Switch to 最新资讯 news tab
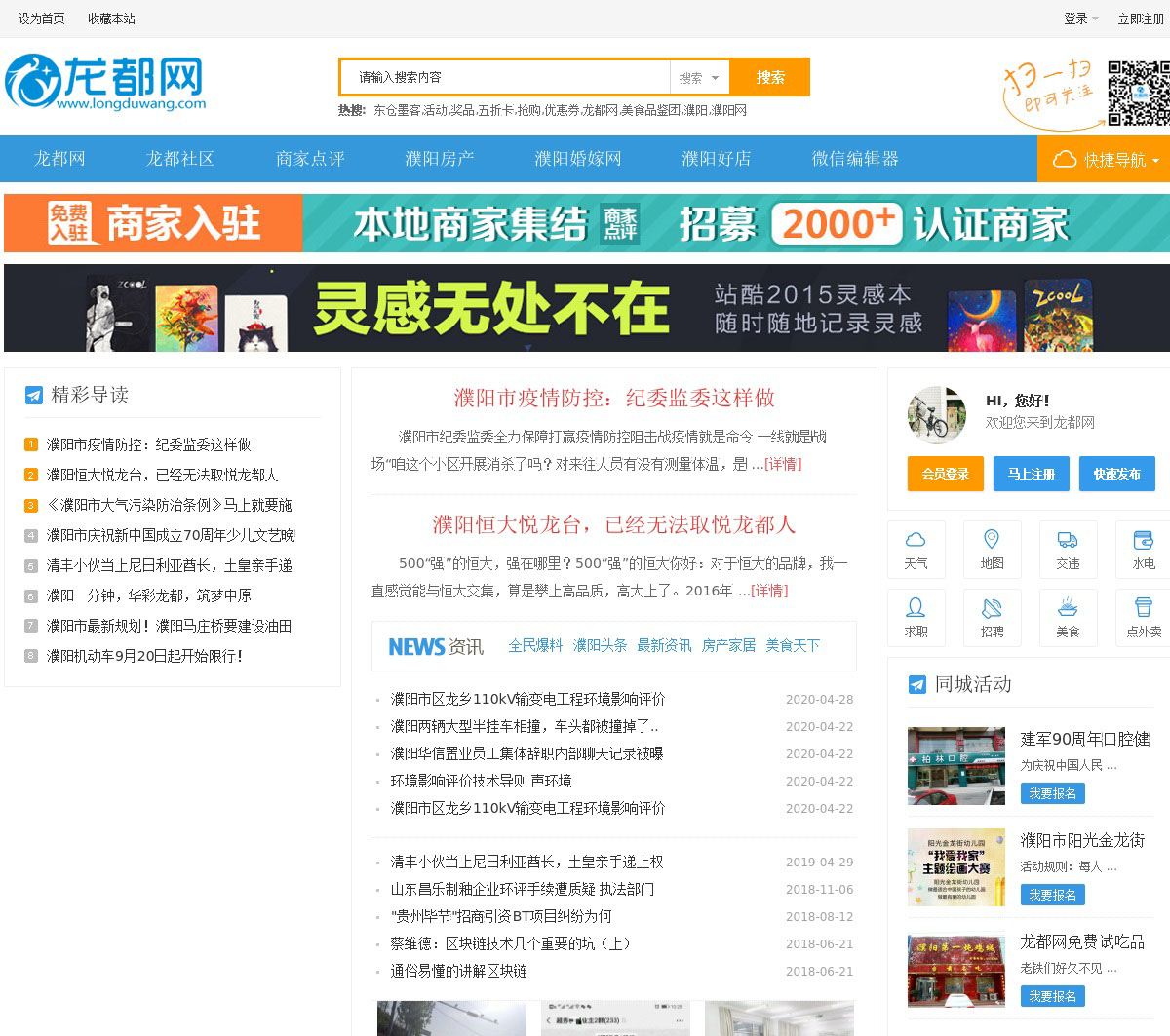1170x1036 pixels. (x=664, y=645)
